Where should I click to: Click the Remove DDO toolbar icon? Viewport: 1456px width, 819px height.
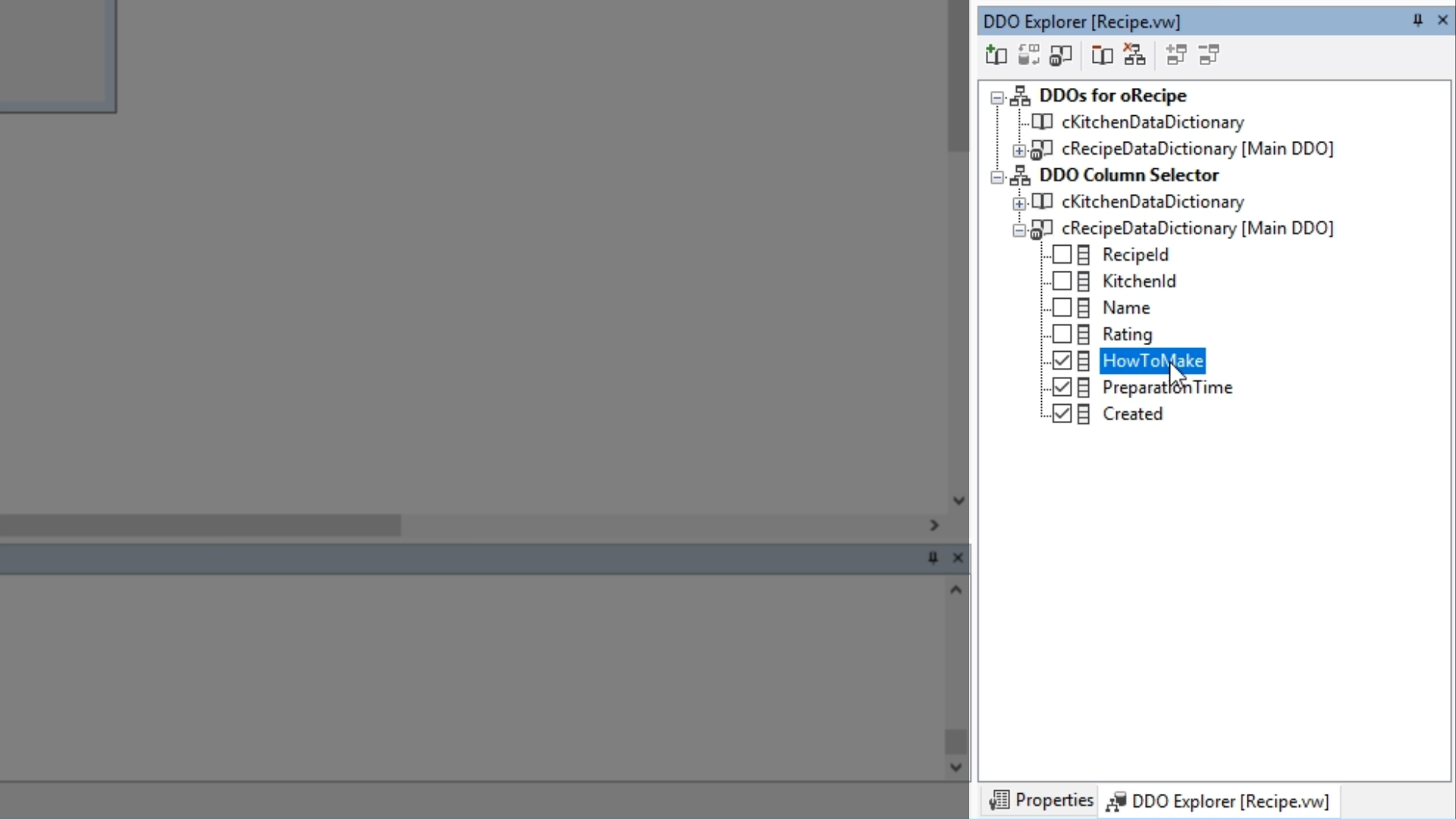tap(1102, 55)
